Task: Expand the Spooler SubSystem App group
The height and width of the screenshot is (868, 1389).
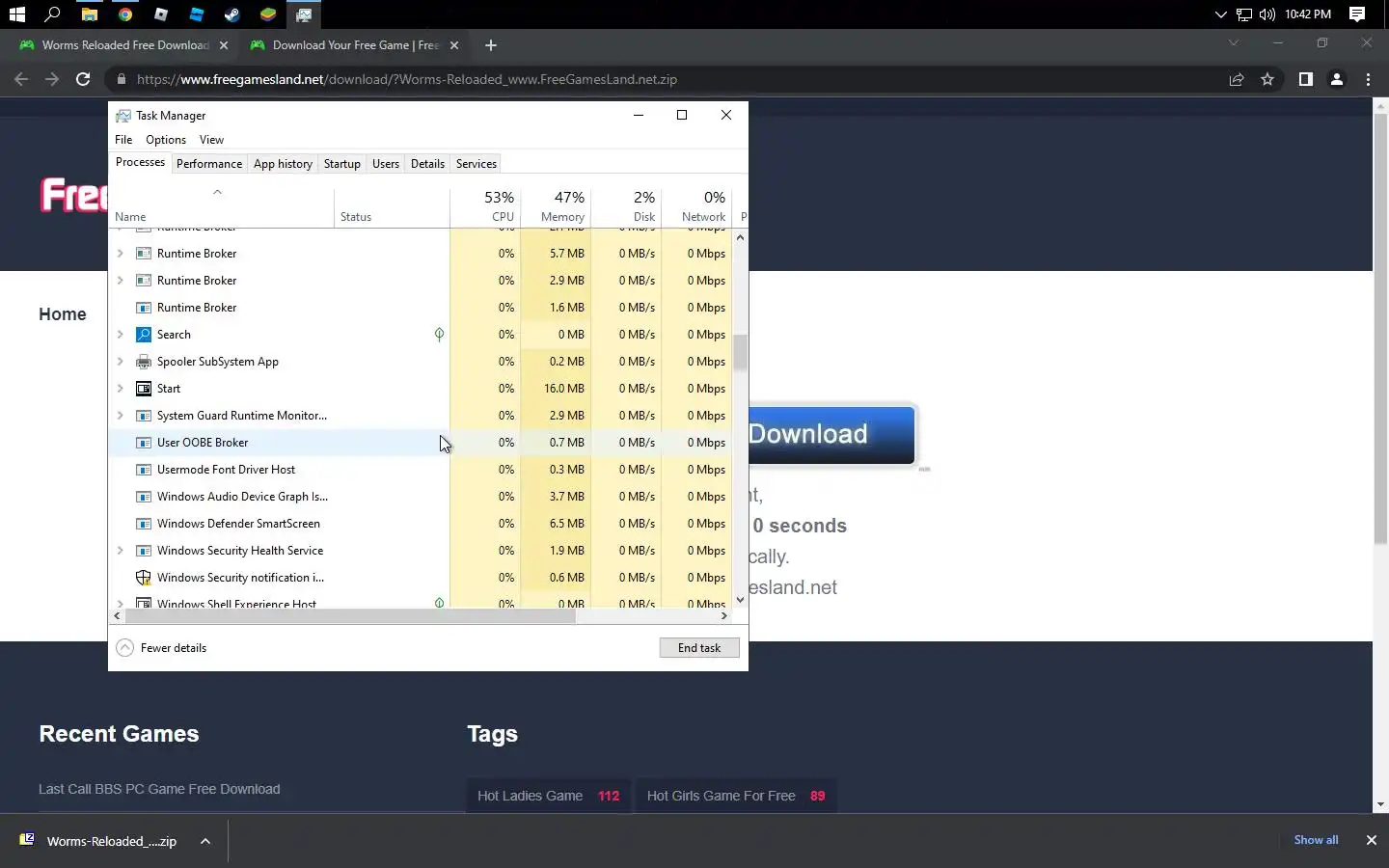Action: (x=120, y=362)
